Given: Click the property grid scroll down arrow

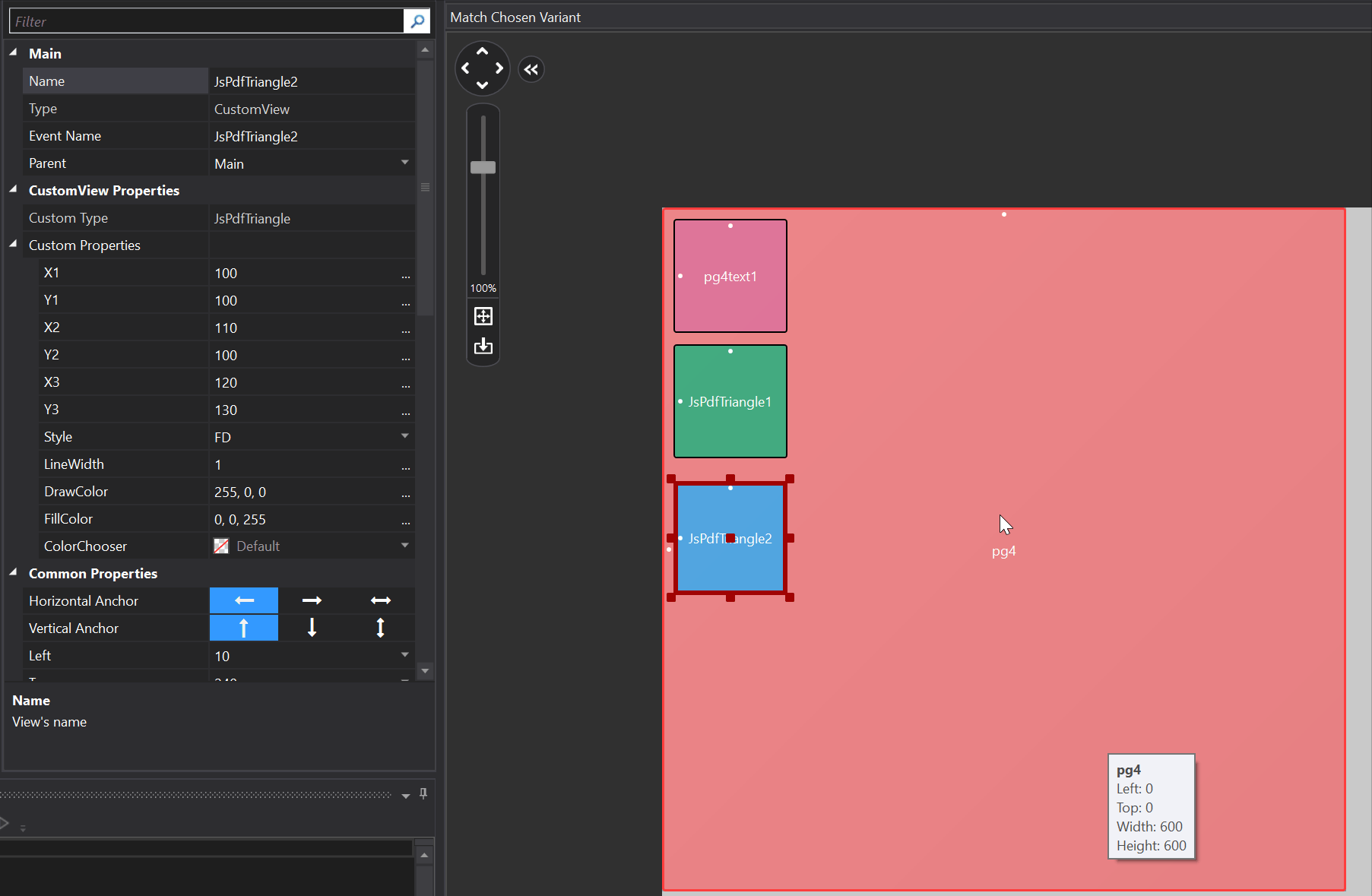Looking at the screenshot, I should tap(425, 670).
